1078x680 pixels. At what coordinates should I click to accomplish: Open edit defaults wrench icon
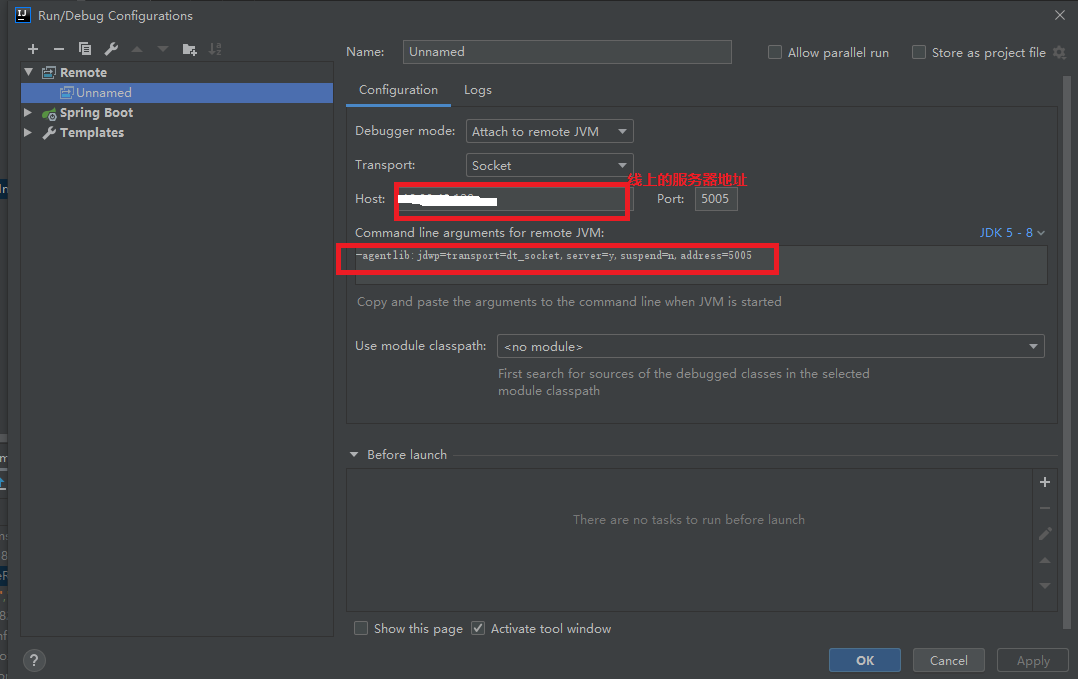[x=111, y=49]
